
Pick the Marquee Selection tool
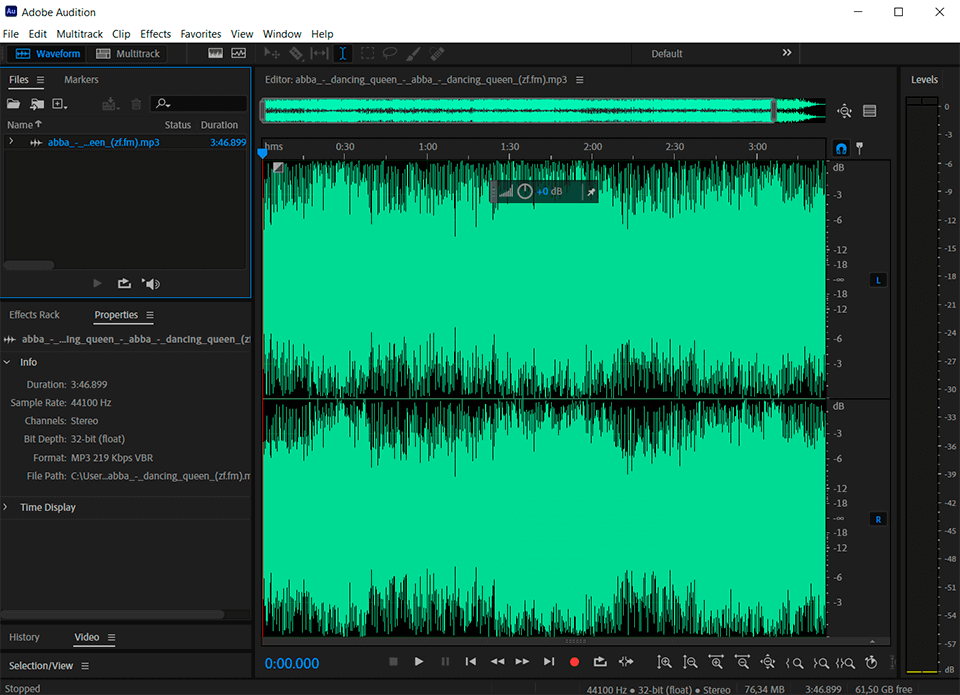tap(366, 54)
